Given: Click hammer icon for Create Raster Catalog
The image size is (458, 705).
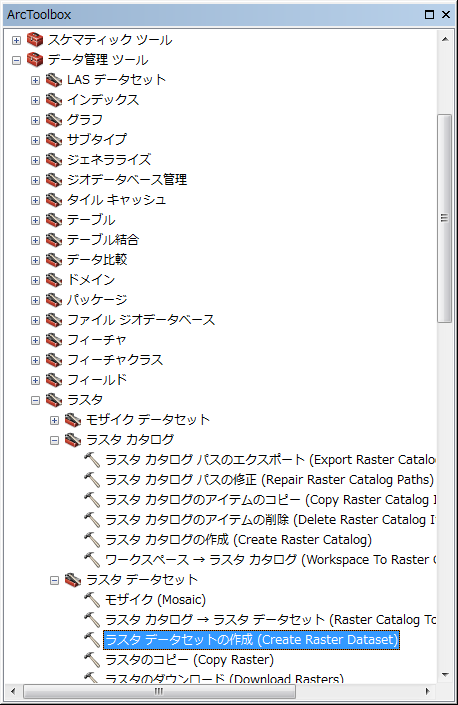Looking at the screenshot, I should [92, 540].
